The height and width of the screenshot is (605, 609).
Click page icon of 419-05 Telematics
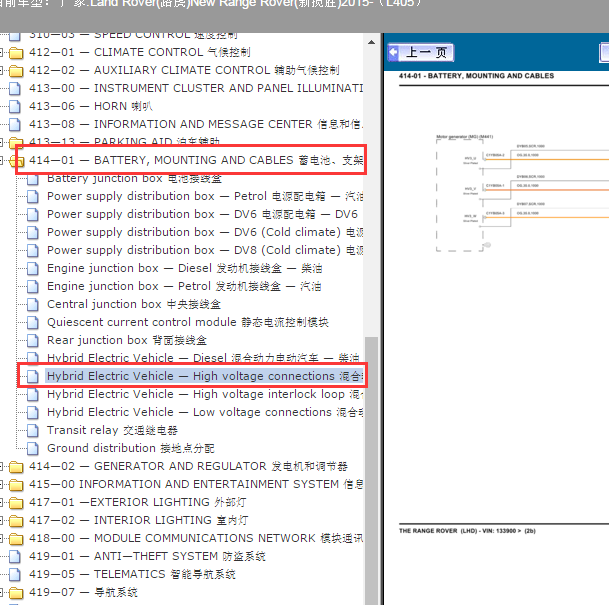[x=15, y=574]
